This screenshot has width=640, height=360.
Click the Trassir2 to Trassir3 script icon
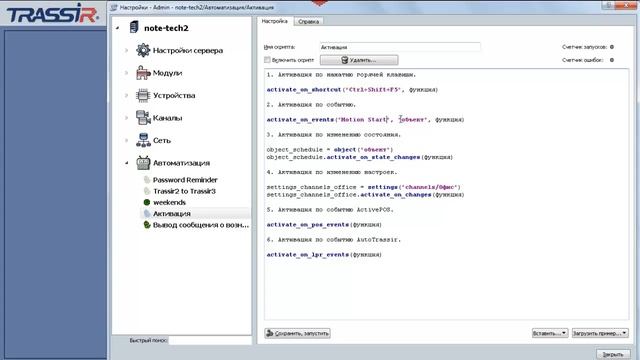[x=147, y=191]
